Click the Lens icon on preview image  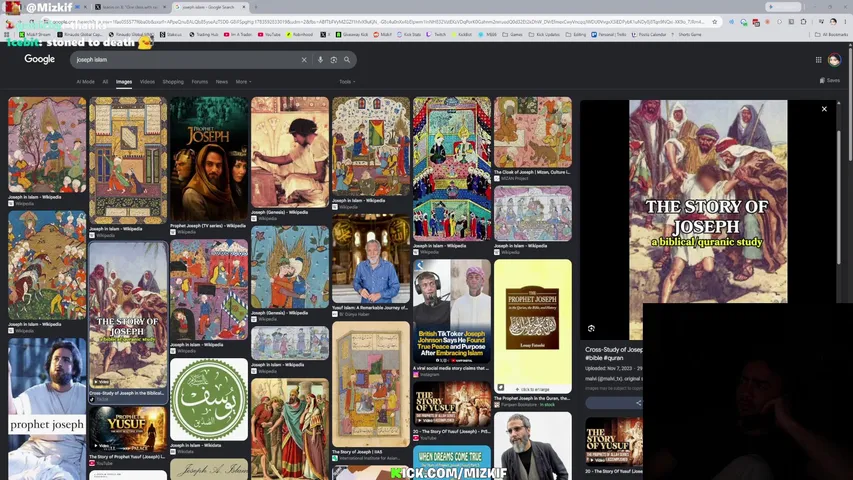(x=591, y=328)
